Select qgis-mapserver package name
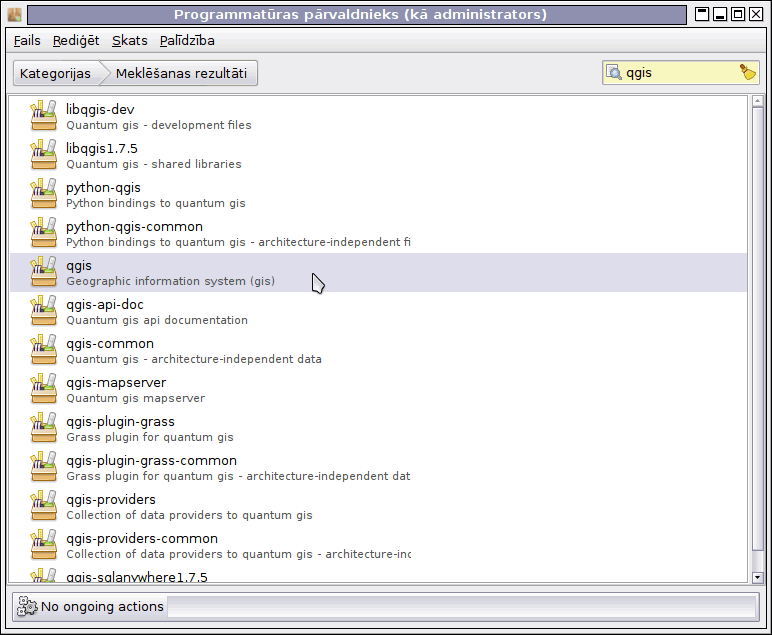The height and width of the screenshot is (635, 772). click(116, 382)
